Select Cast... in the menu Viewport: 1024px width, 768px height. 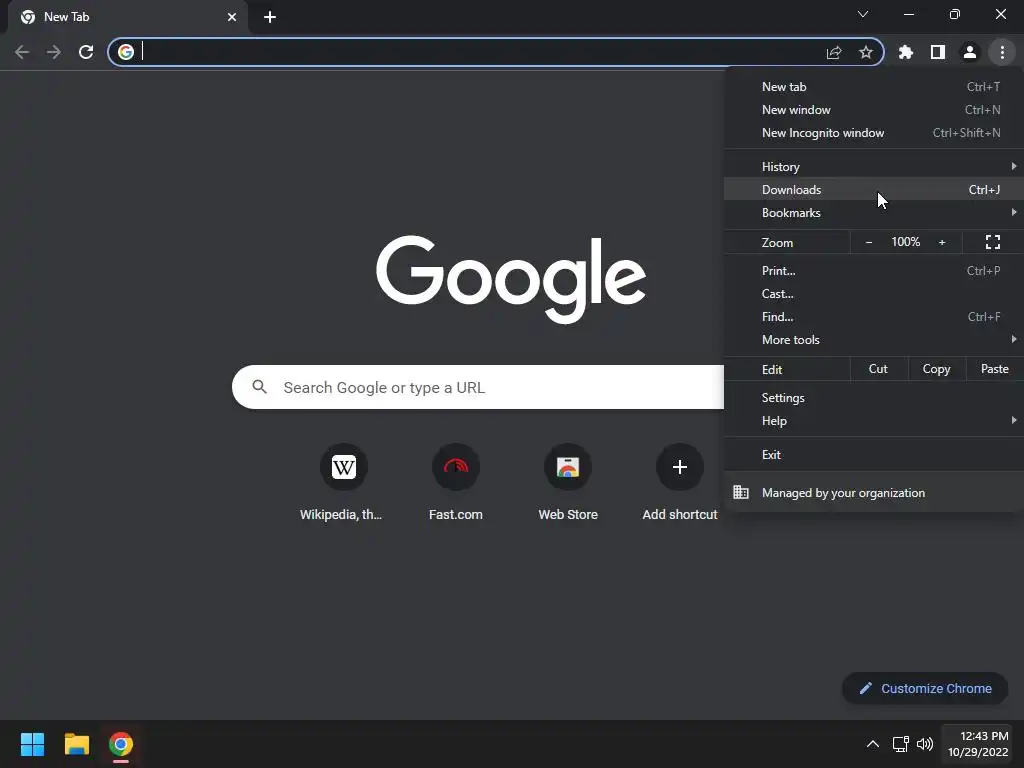[x=874, y=294]
